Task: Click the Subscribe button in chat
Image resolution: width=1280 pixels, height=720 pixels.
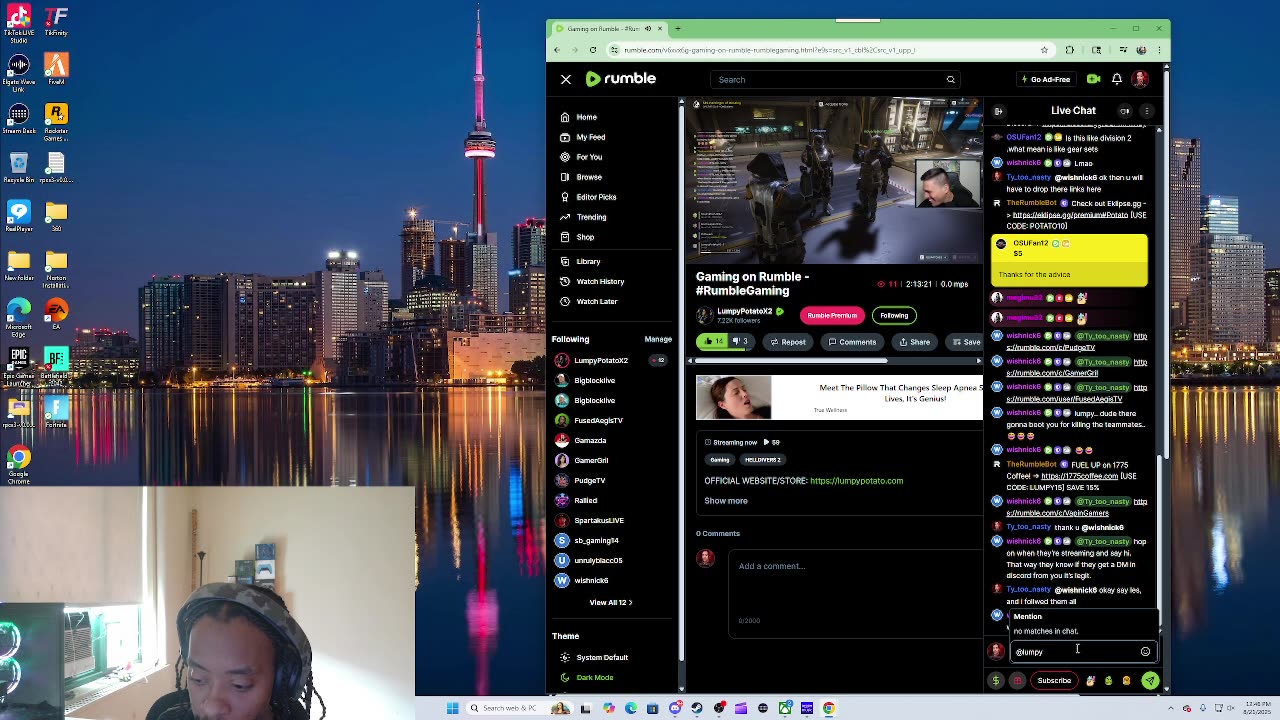Action: pyautogui.click(x=1054, y=681)
